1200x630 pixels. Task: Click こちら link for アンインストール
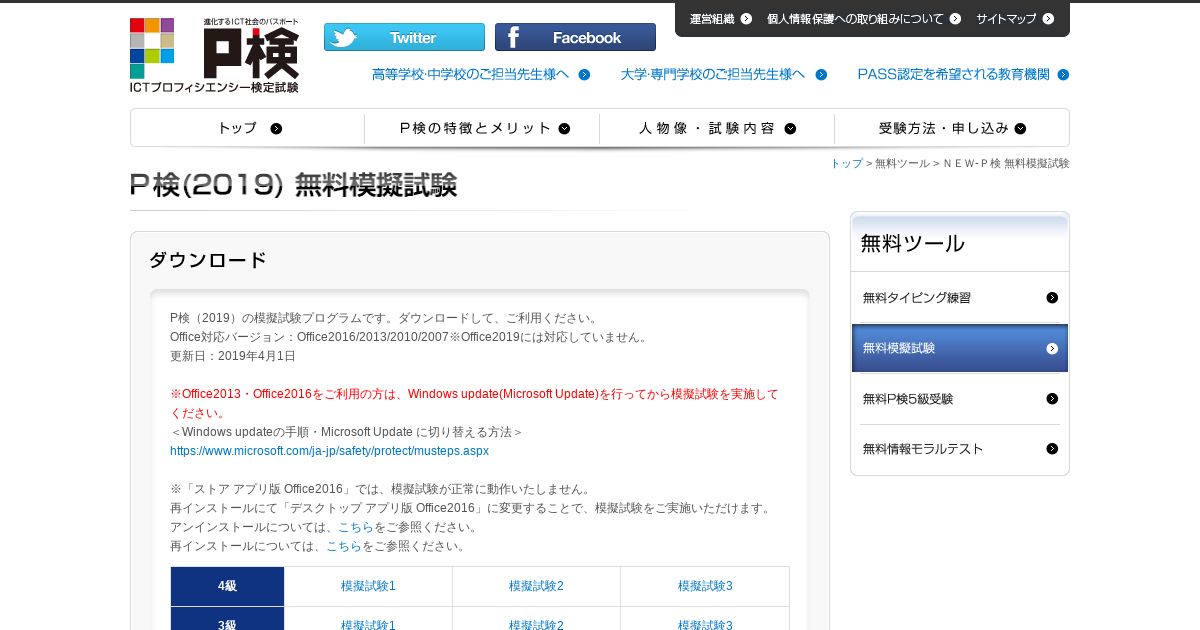[x=355, y=527]
